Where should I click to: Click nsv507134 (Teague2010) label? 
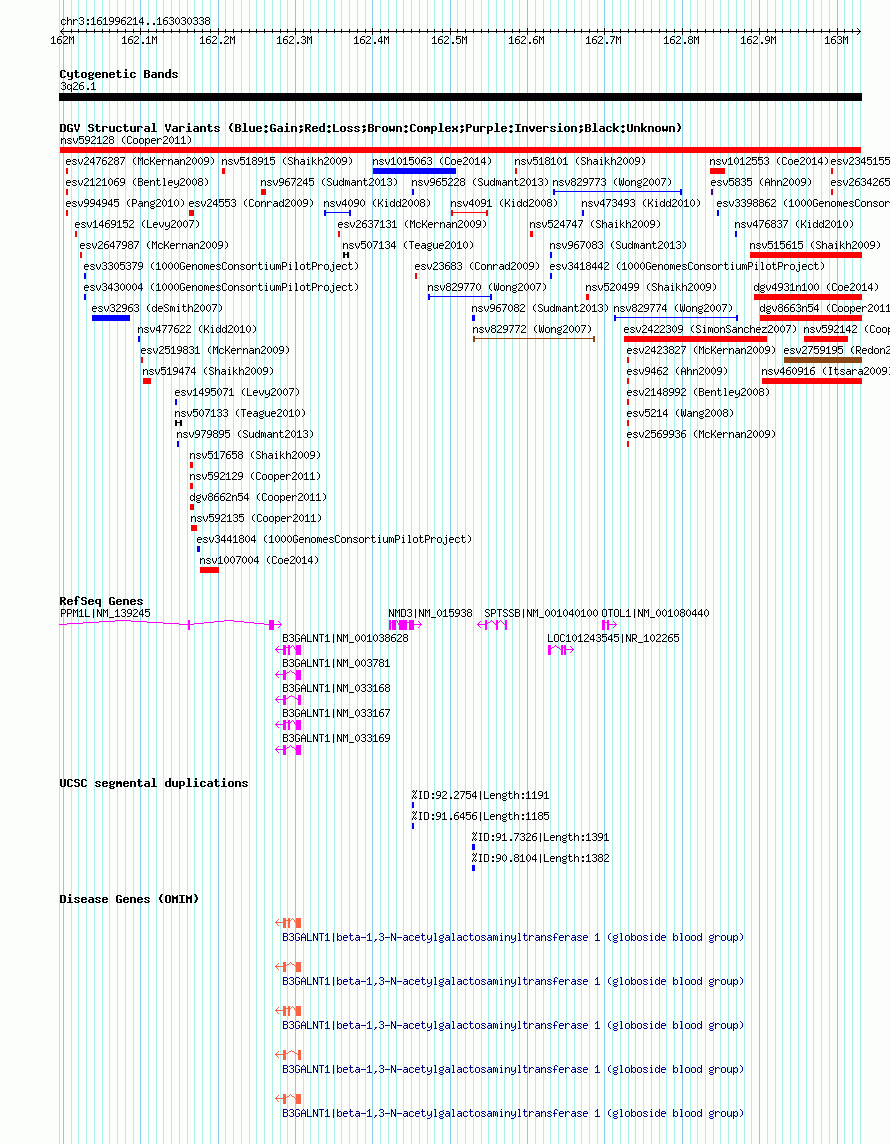408,246
